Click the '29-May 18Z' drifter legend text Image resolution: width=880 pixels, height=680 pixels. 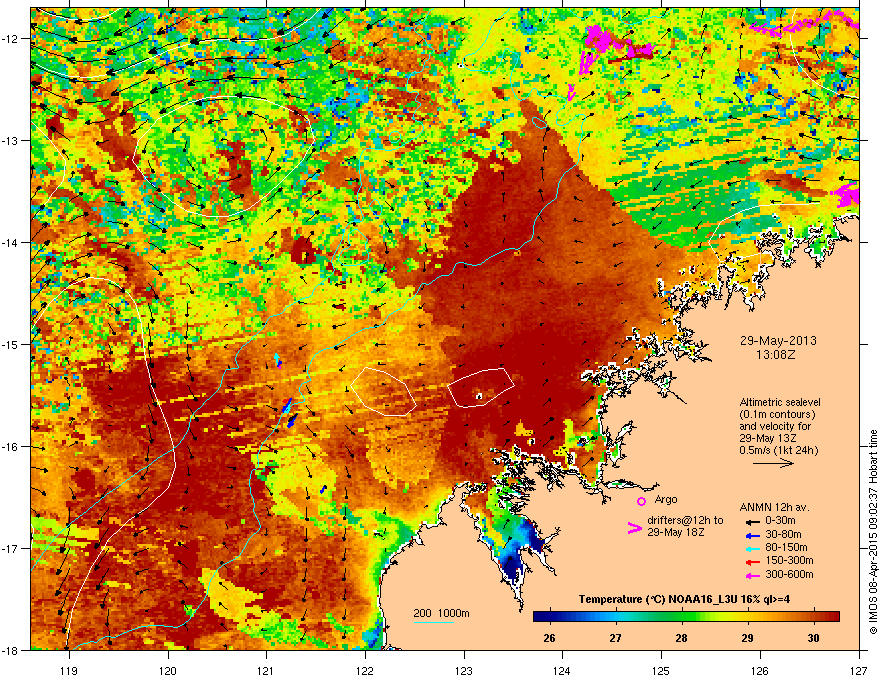pyautogui.click(x=676, y=532)
